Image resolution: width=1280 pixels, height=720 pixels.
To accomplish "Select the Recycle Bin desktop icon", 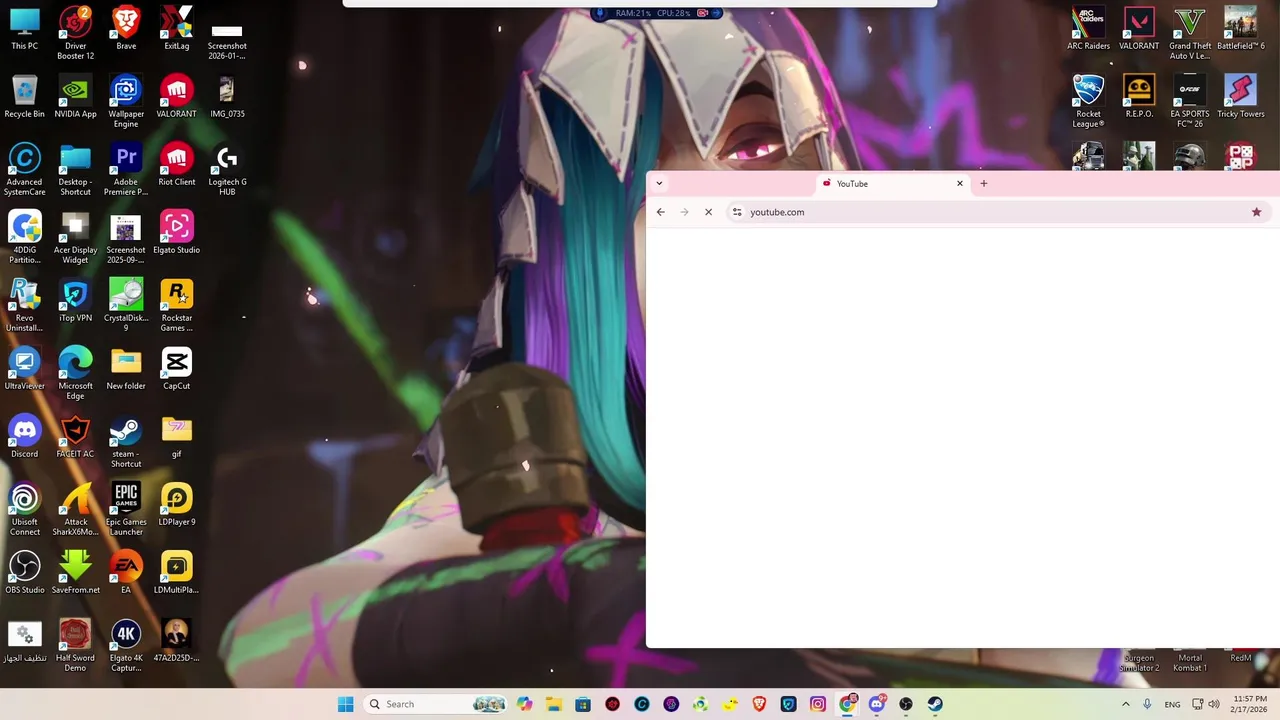I will click(x=24, y=96).
